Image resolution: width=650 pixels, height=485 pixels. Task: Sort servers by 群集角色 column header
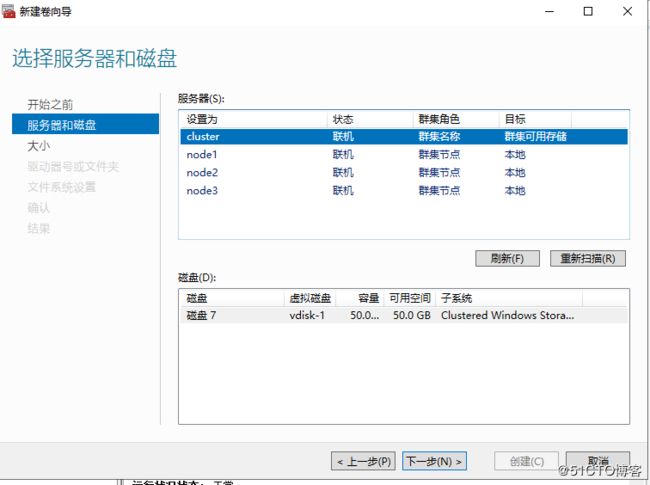click(x=456, y=119)
